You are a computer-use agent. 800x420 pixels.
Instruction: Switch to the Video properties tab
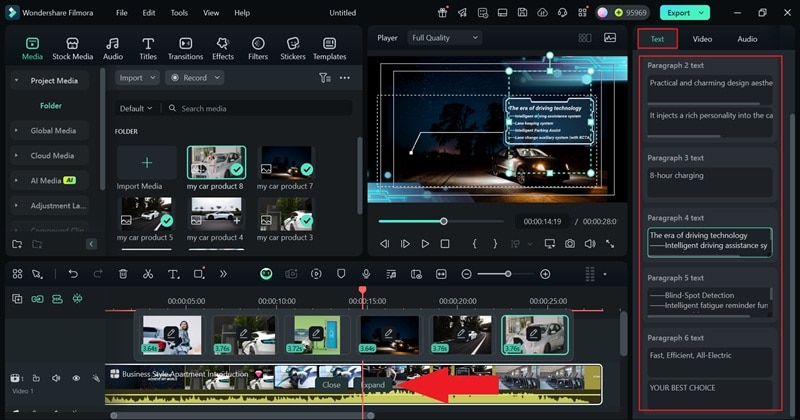click(702, 39)
